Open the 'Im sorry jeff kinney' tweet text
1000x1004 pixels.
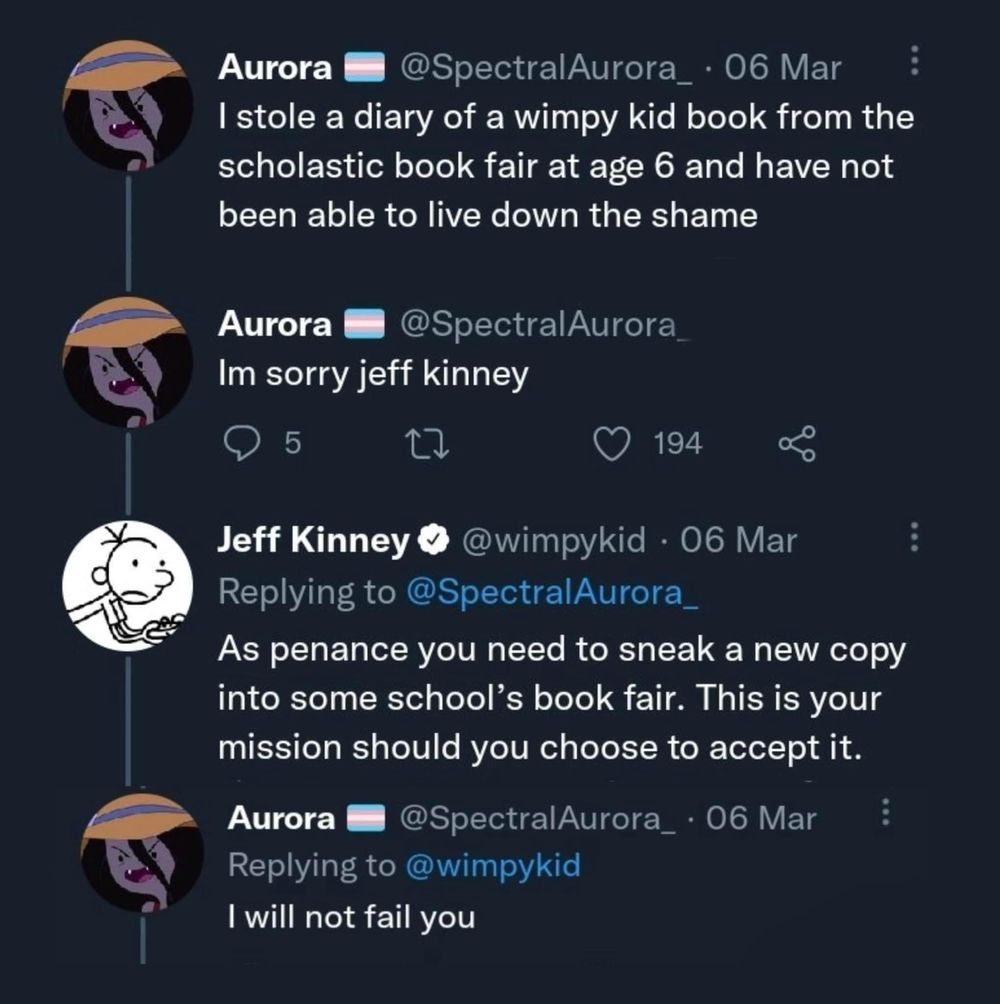[372, 374]
